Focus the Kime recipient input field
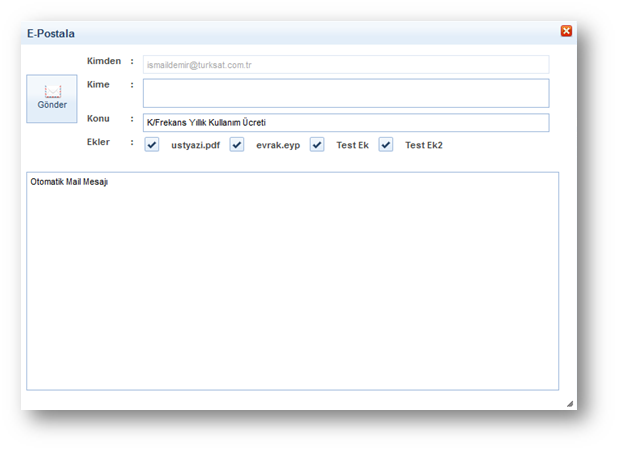 (346, 93)
